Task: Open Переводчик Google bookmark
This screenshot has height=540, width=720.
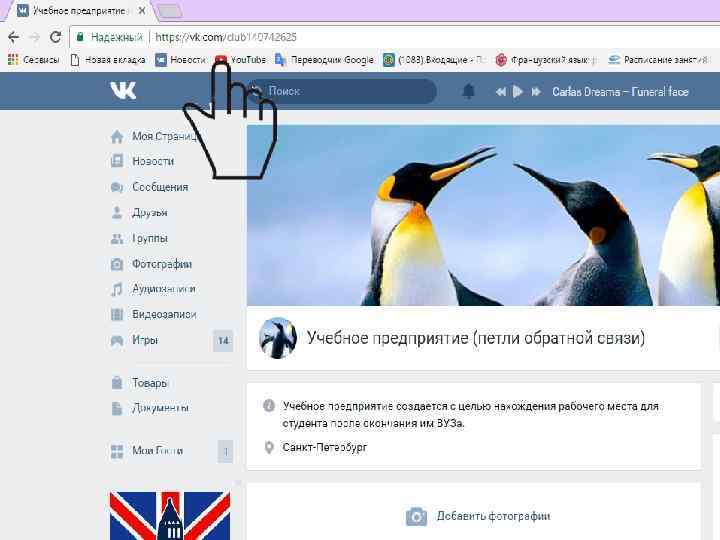Action: (324, 60)
